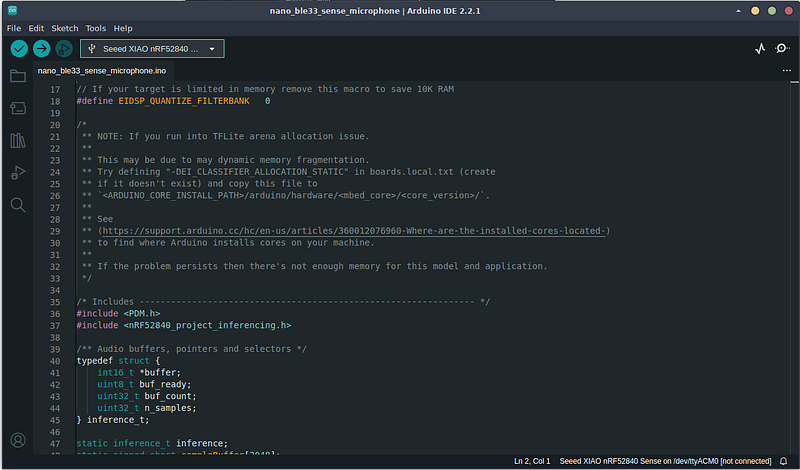Open the Sketchbook folder panel
Screen dimensions: 800x470
pos(18,76)
